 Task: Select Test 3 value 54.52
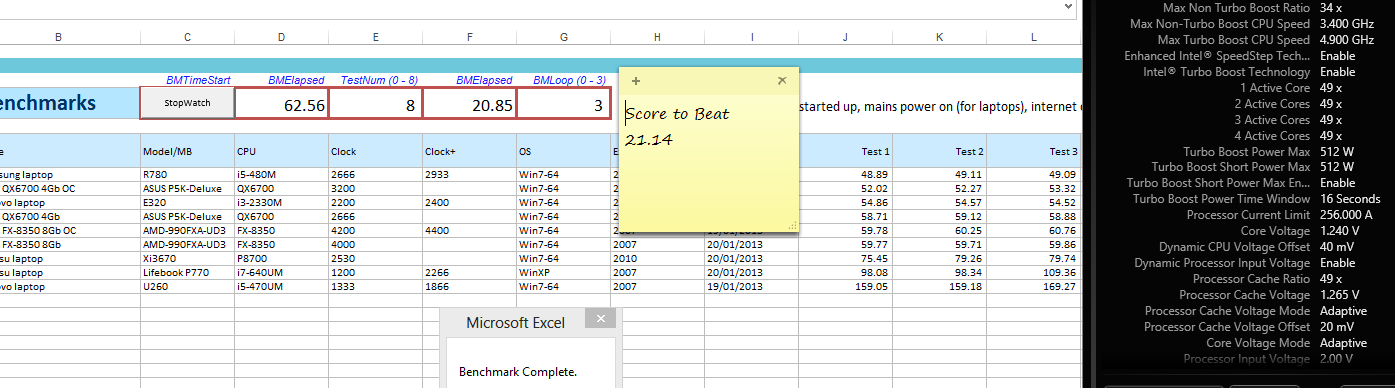coord(1033,202)
